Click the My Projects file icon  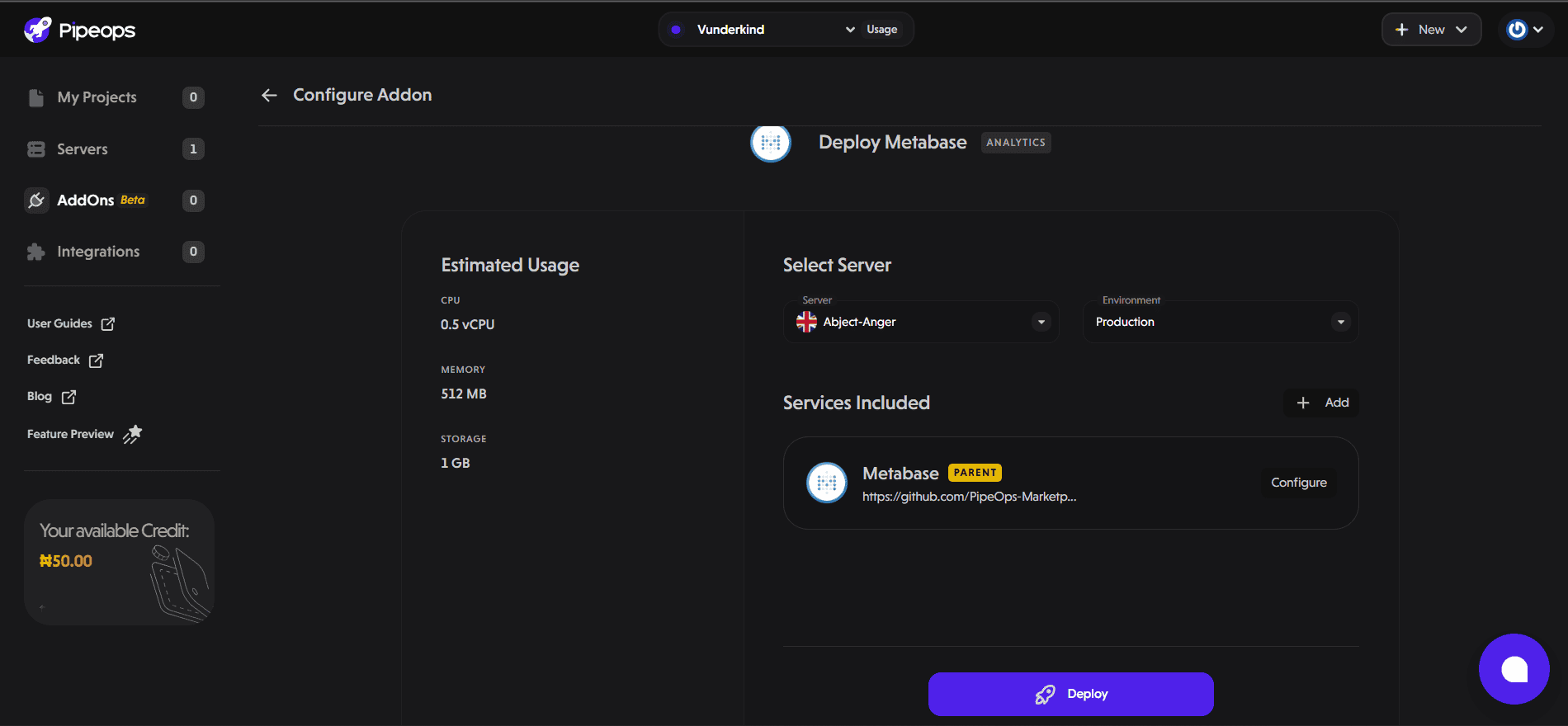36,97
